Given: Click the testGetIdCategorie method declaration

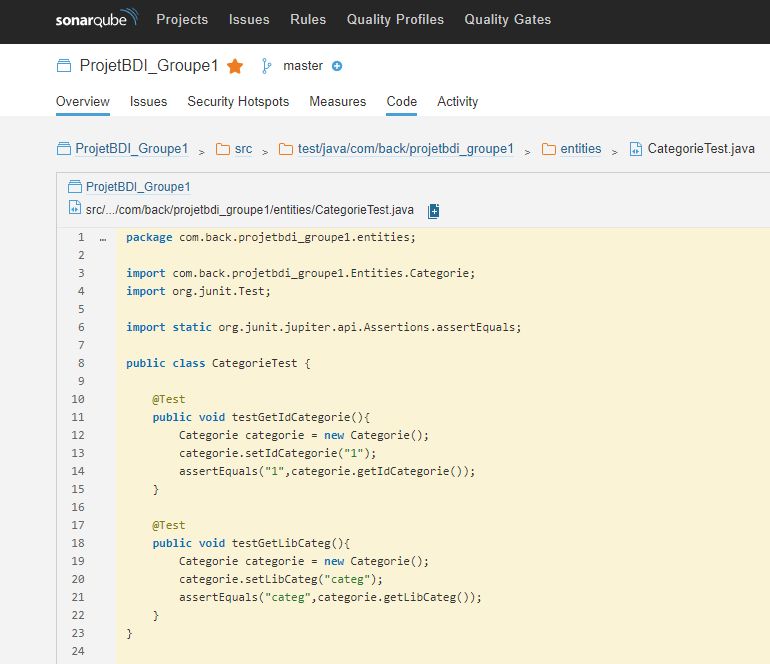Looking at the screenshot, I should [x=261, y=417].
